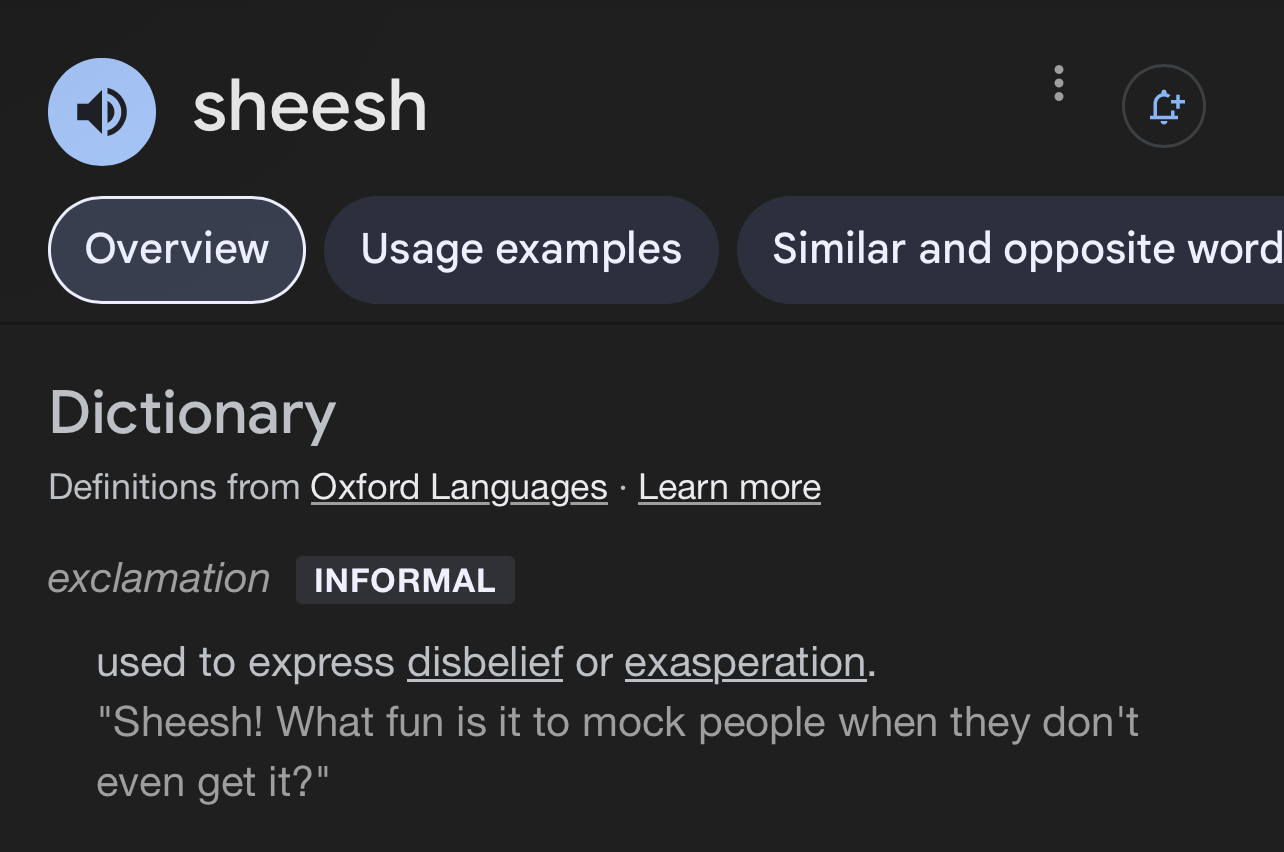1284x852 pixels.
Task: Play the pronunciation audio for sheesh
Action: tap(102, 111)
